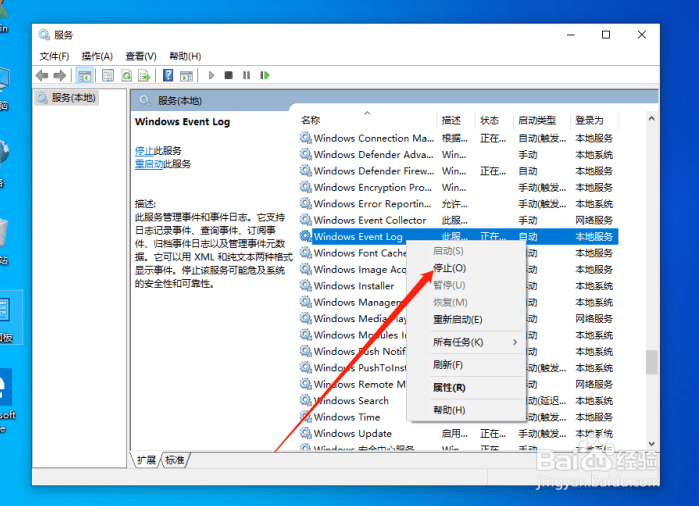Screen dimensions: 699x506
Task: Select the Windows Encryption Provider service
Action: click(x=458, y=187)
